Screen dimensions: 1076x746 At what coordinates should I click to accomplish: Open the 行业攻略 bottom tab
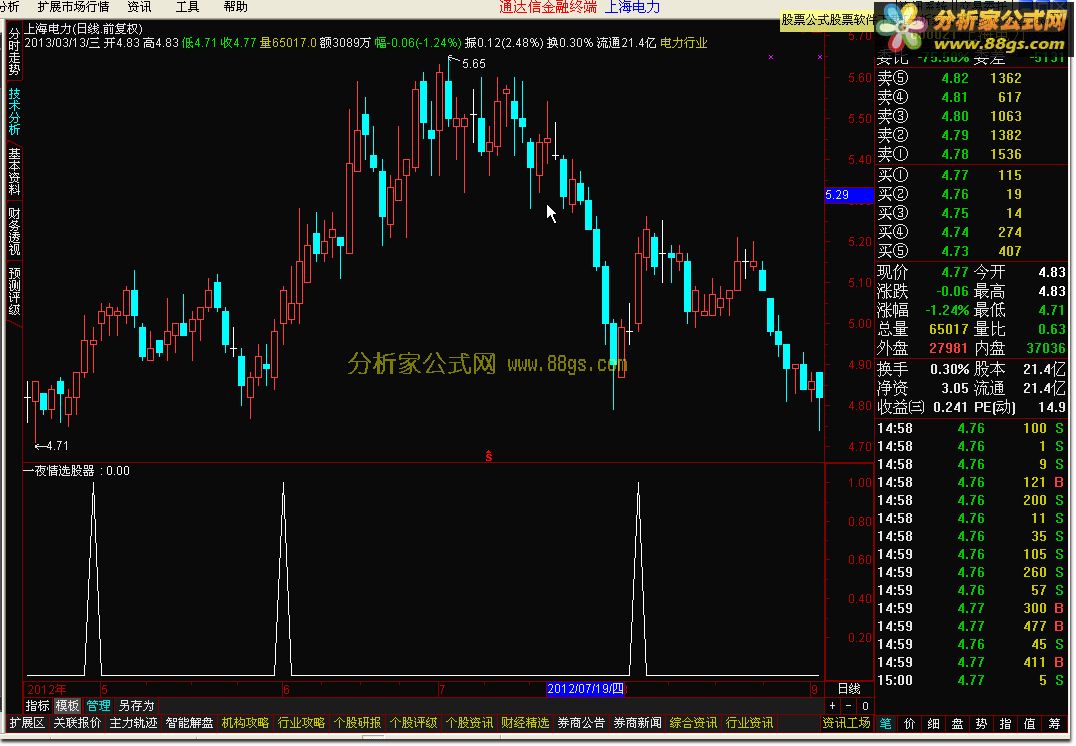coord(301,723)
